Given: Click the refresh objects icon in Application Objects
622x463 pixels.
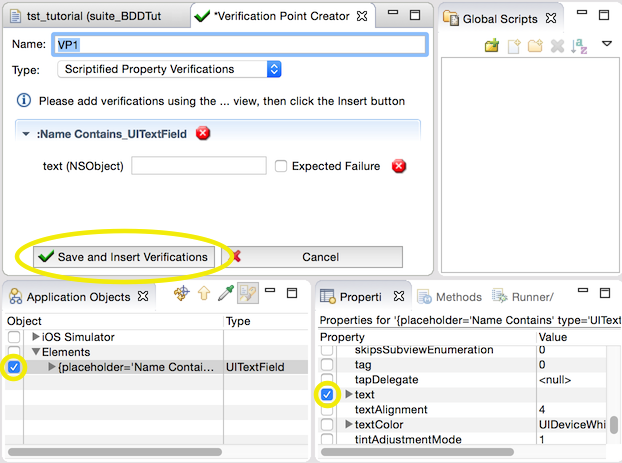Looking at the screenshot, I should pos(182,294).
